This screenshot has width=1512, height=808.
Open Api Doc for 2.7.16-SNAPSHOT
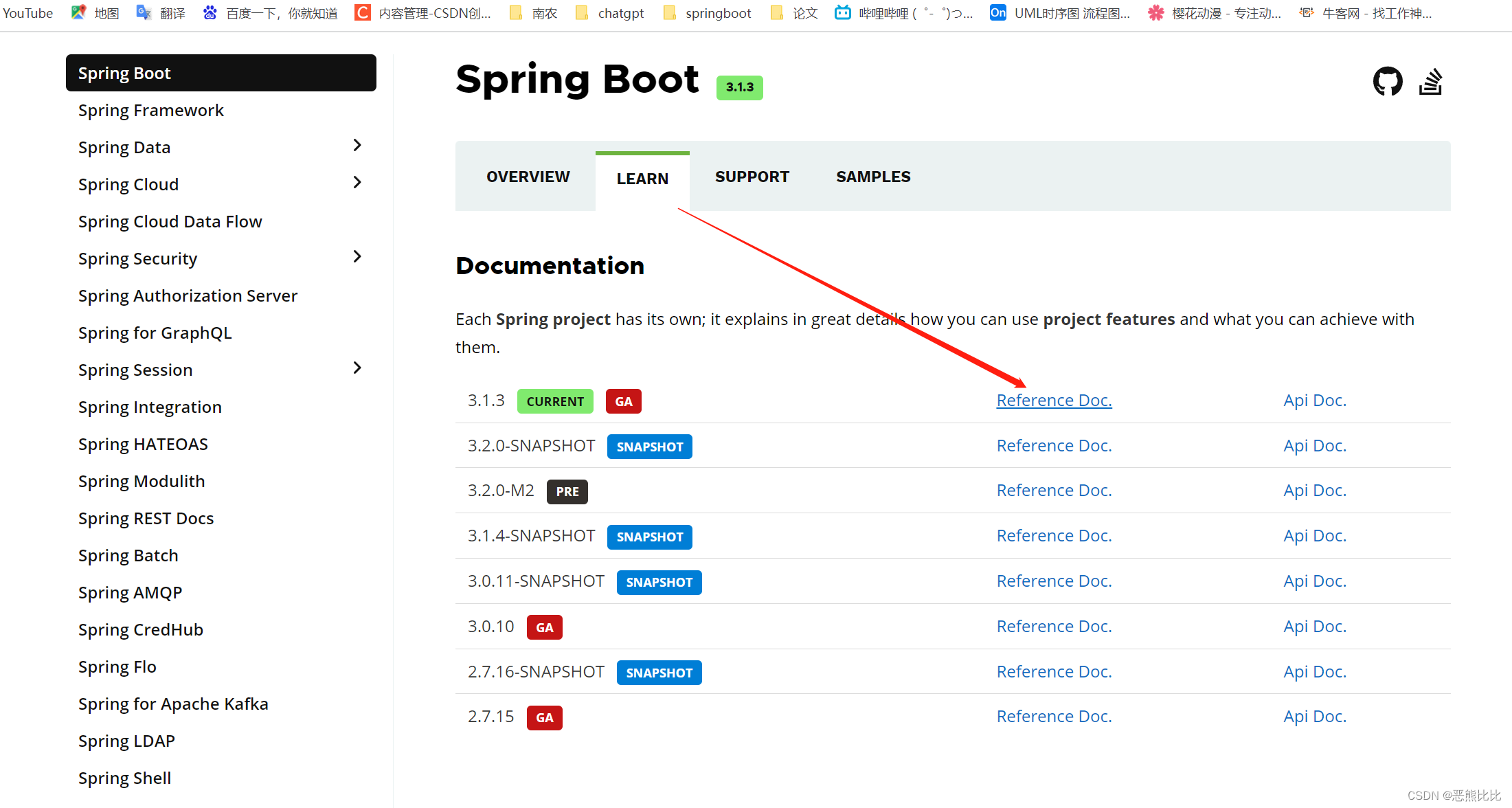pyautogui.click(x=1315, y=672)
